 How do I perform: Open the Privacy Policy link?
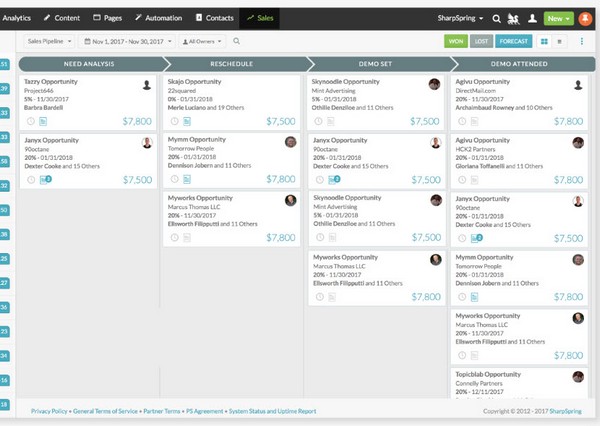(49, 411)
